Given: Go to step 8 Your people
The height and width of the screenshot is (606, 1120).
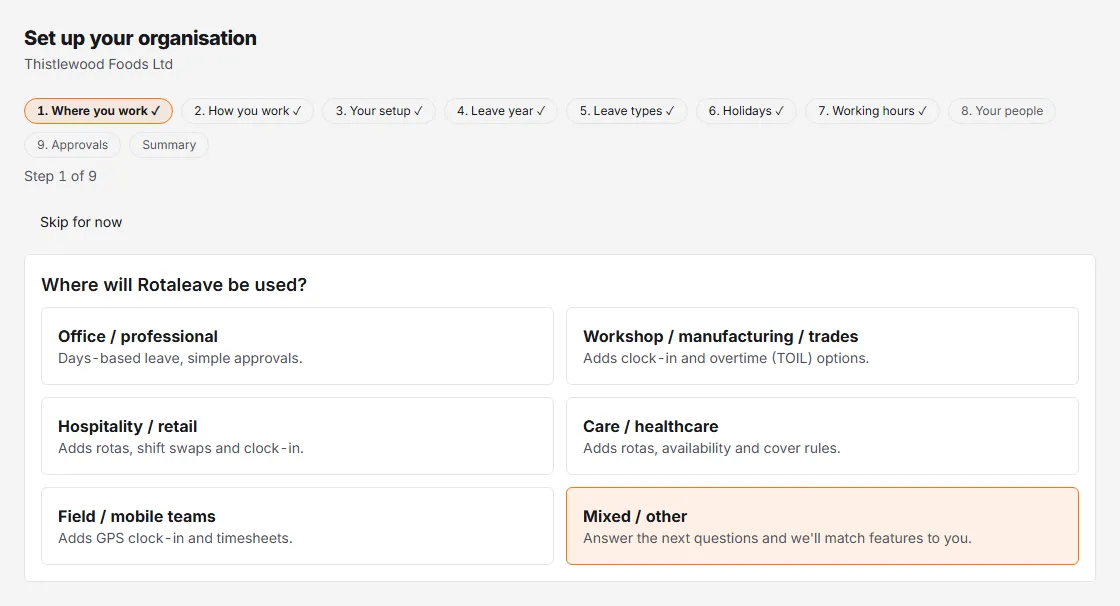Looking at the screenshot, I should pos(1001,111).
